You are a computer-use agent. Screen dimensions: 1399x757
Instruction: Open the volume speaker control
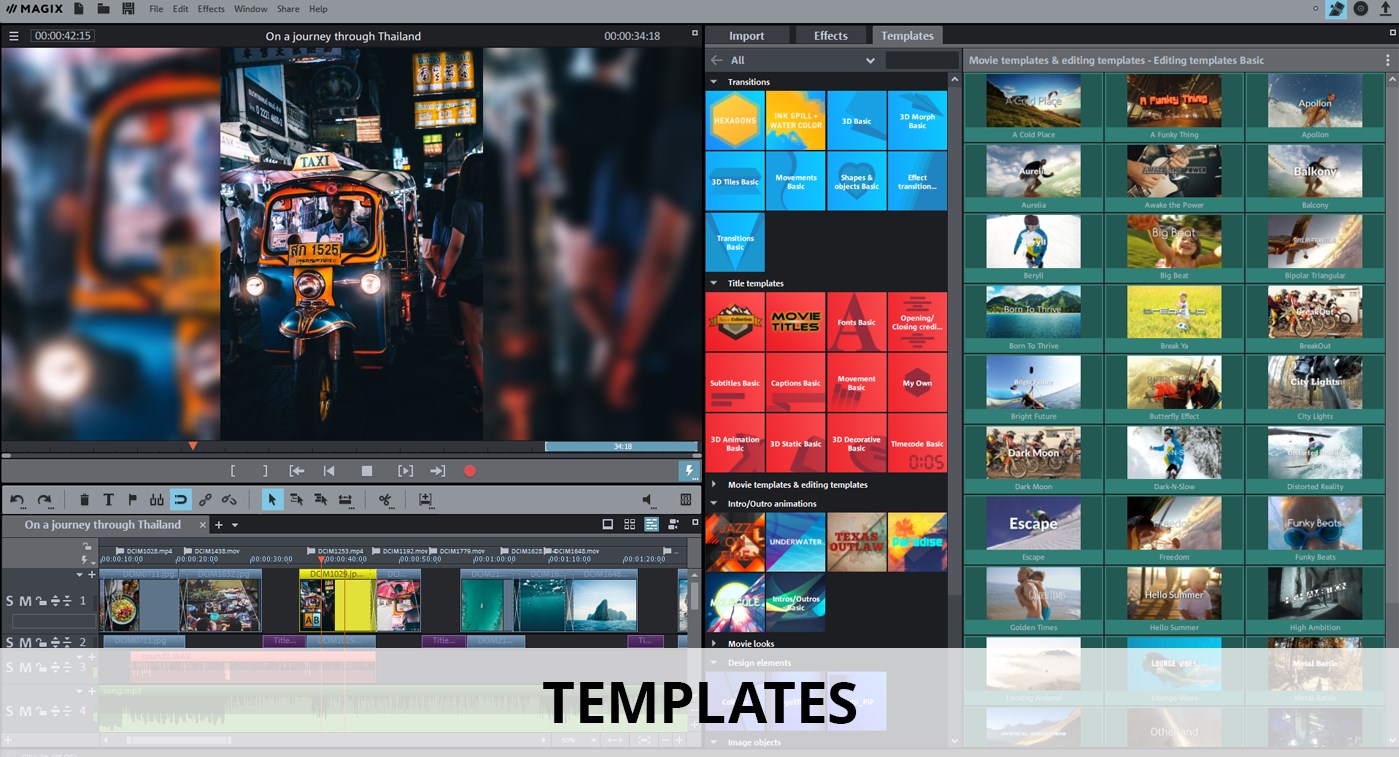coord(647,500)
